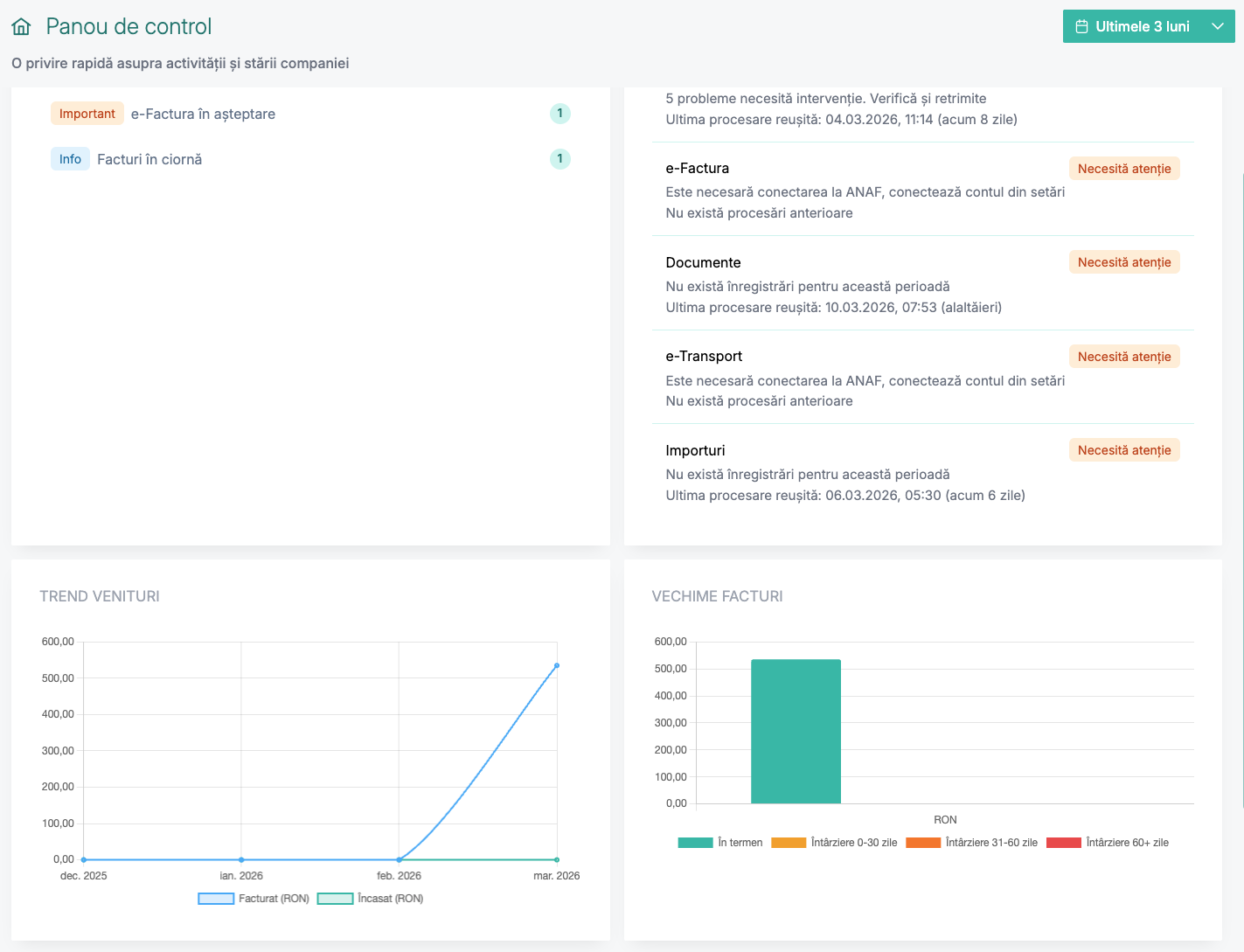The width and height of the screenshot is (1244, 952).
Task: Click Întârziere 0-30 zile legend swatch
Action: click(789, 843)
